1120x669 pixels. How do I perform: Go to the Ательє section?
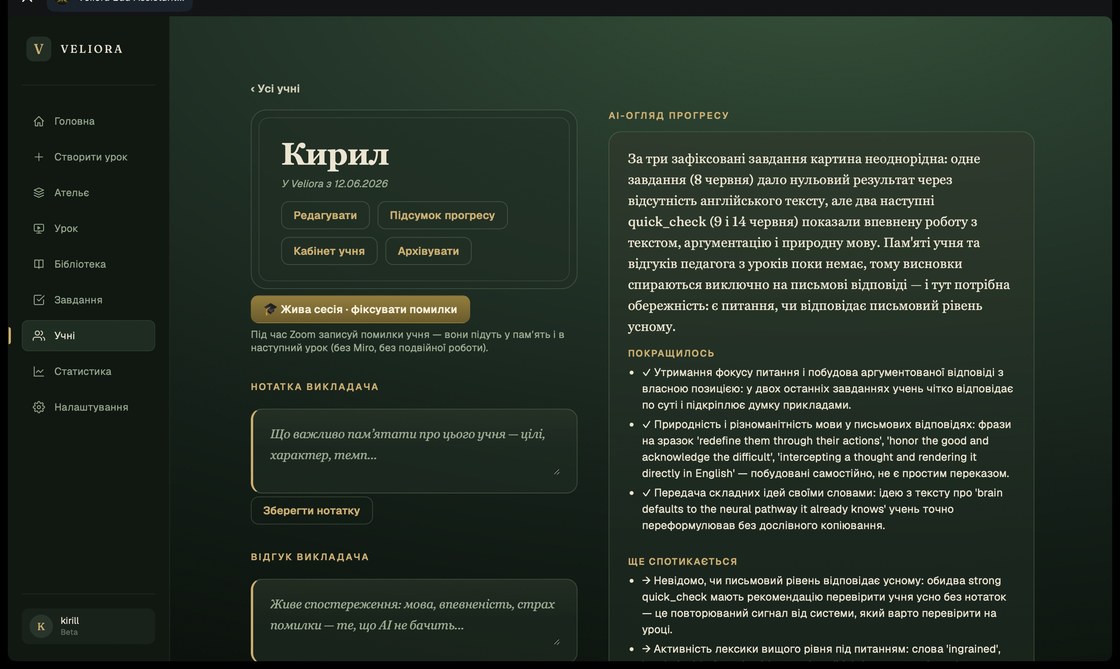(x=88, y=193)
